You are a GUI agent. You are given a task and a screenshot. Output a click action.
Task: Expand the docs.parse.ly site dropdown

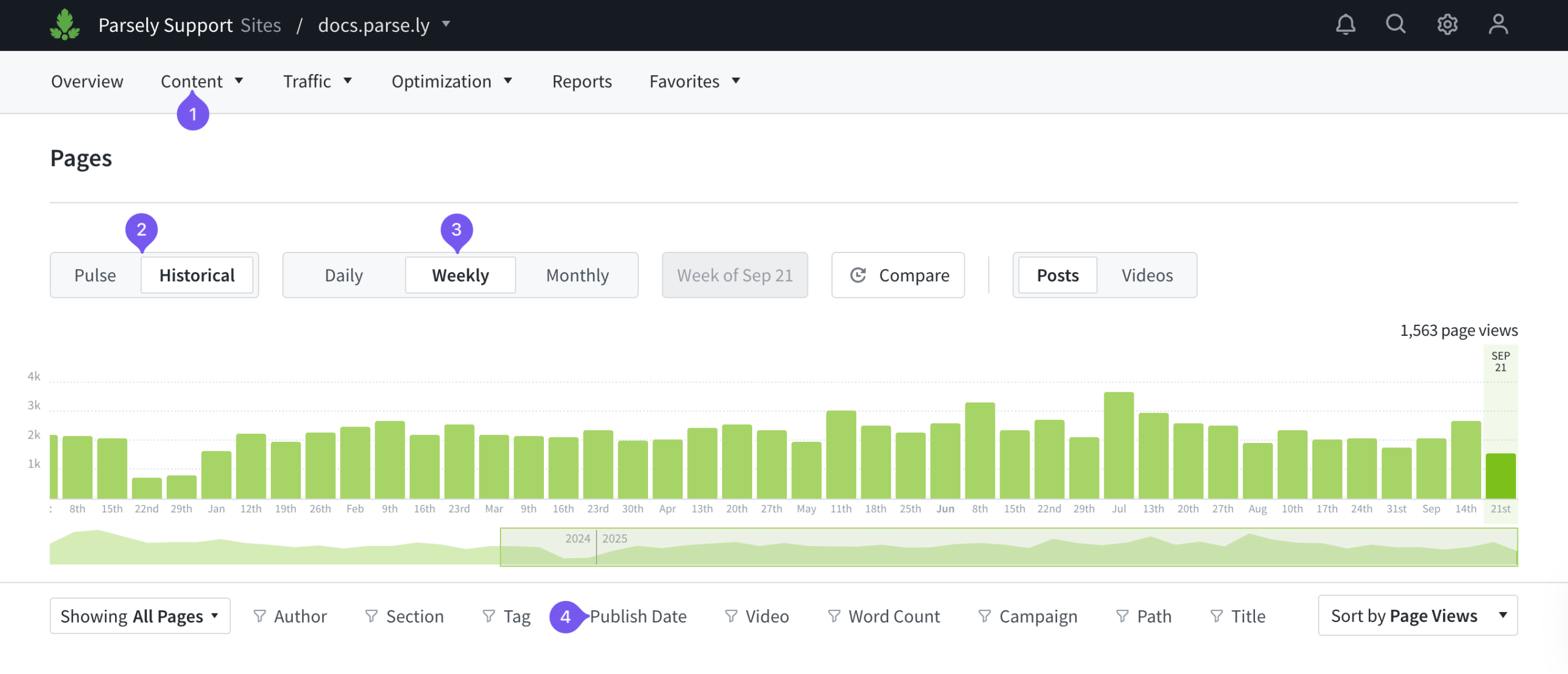[446, 25]
